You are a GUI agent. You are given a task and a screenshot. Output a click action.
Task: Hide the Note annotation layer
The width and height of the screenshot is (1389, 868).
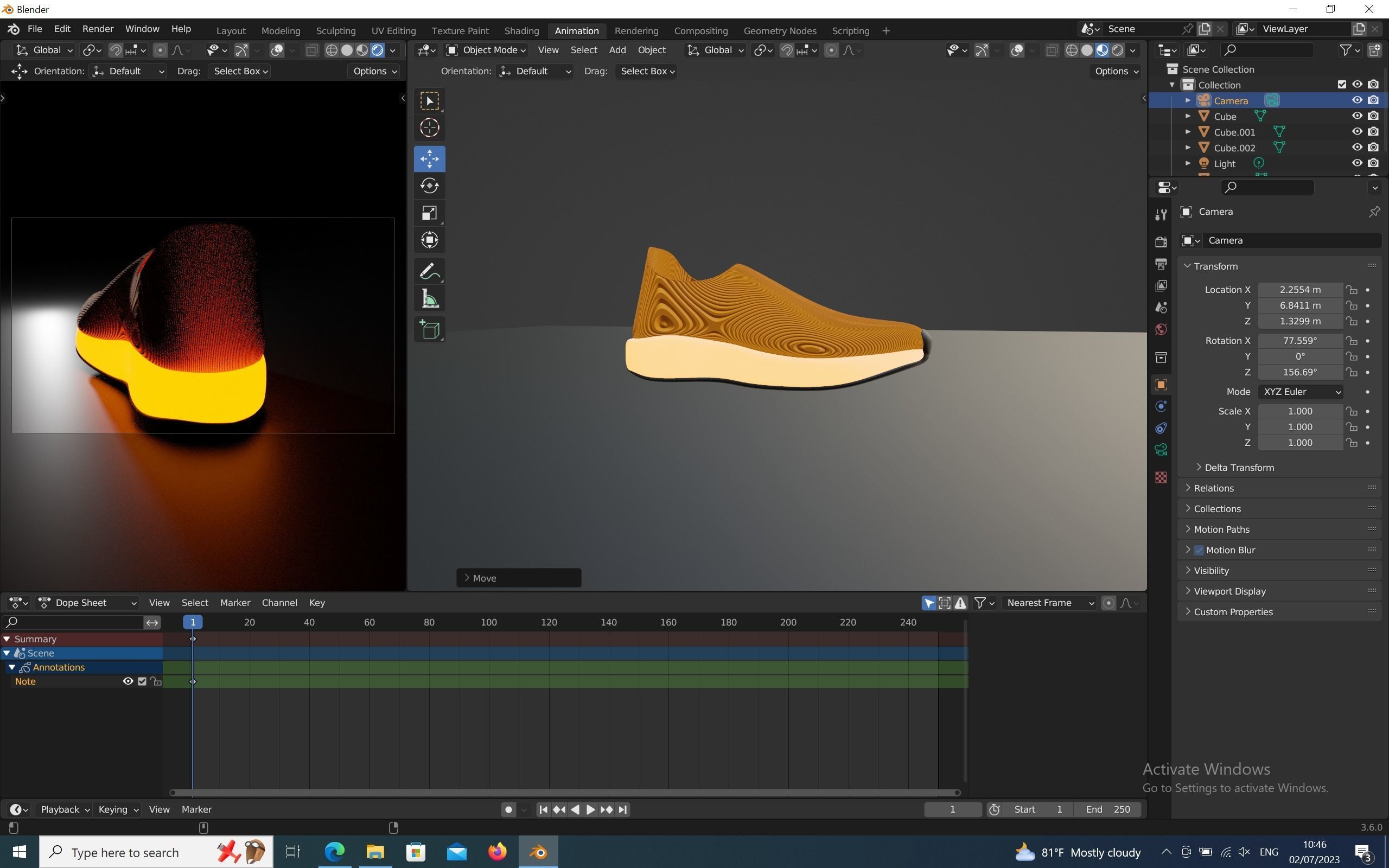128,681
